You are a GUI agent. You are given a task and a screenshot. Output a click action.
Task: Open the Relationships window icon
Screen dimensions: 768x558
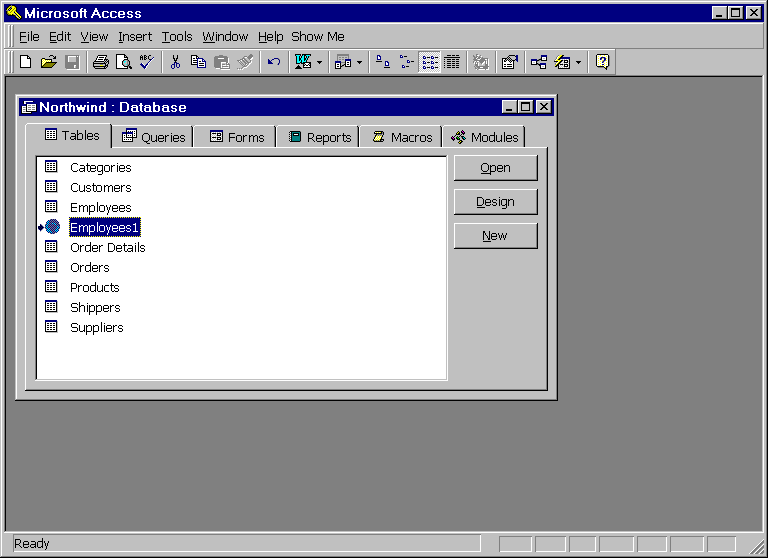tap(538, 62)
